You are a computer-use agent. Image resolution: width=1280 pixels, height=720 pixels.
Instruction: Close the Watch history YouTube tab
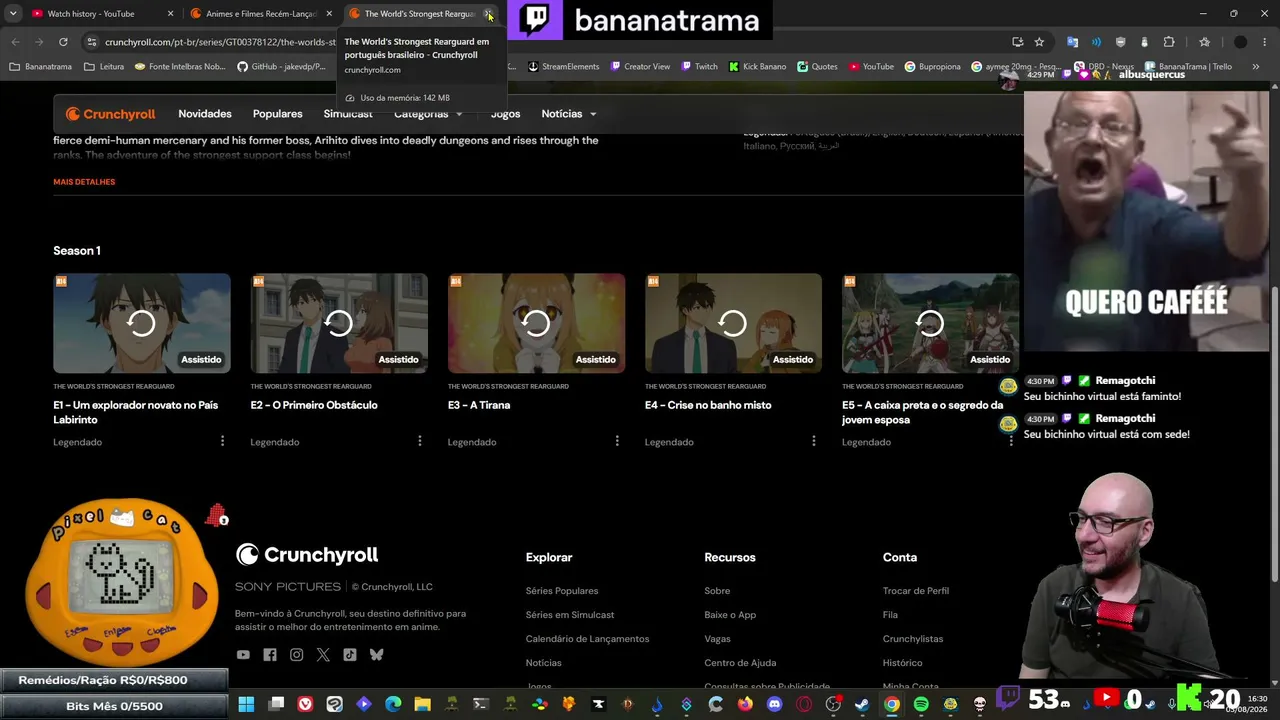[x=170, y=14]
